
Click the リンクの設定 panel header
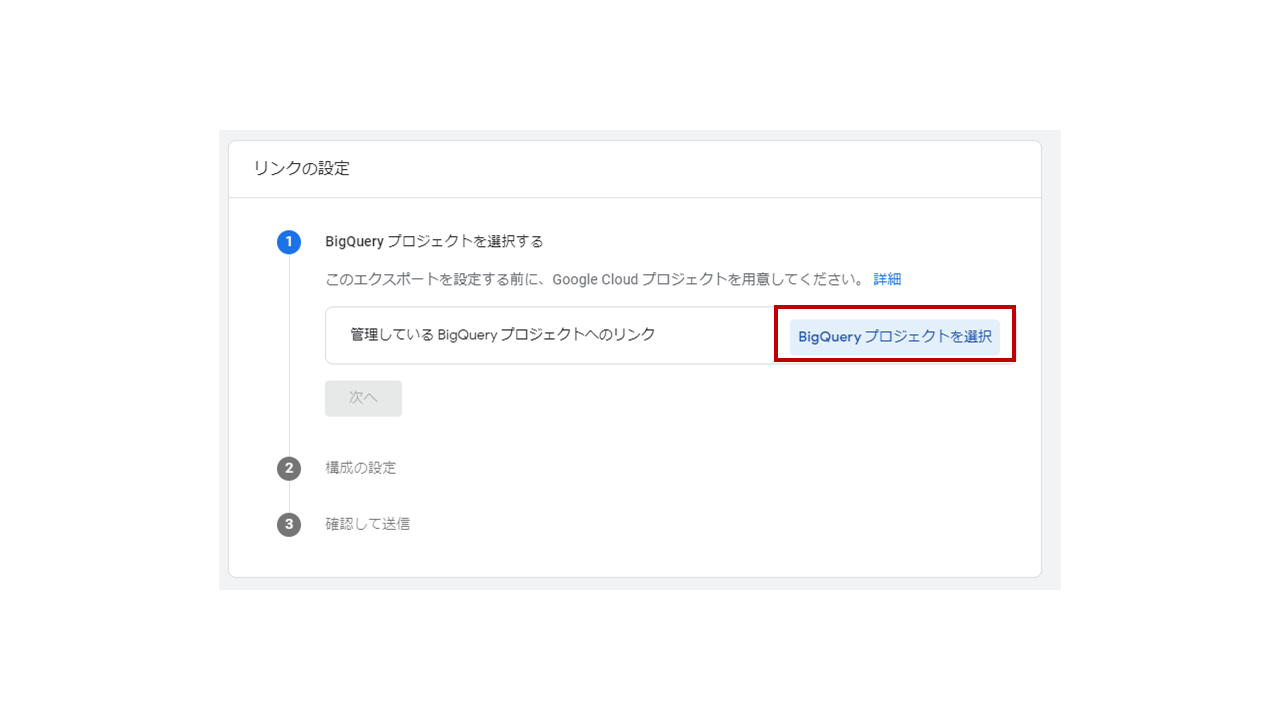coord(300,169)
